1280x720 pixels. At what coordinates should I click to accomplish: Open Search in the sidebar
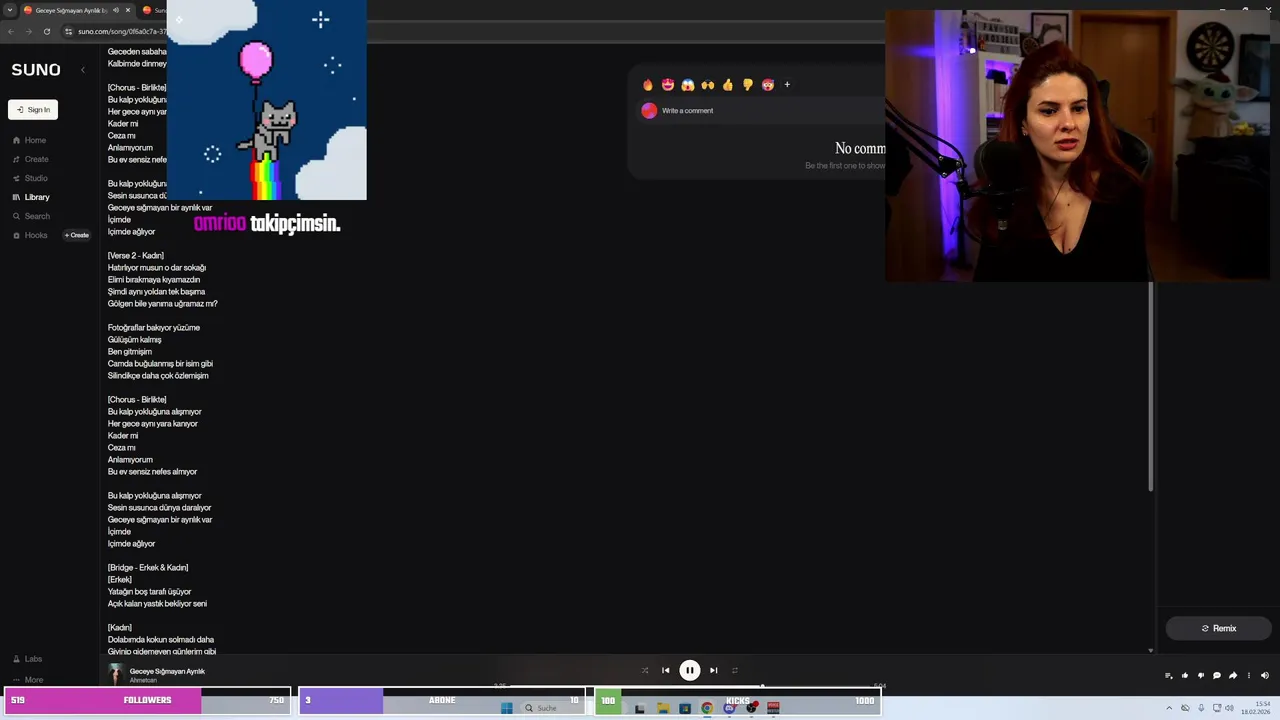point(31,216)
